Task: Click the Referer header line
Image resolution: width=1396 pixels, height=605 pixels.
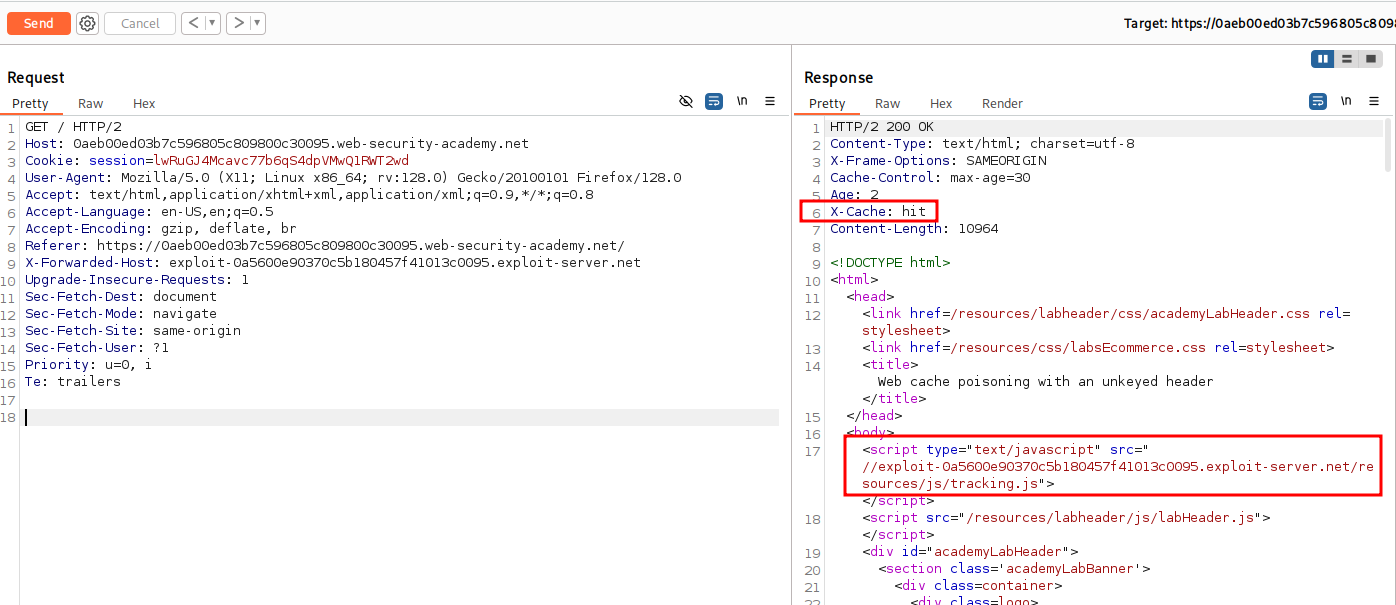Action: coord(325,246)
